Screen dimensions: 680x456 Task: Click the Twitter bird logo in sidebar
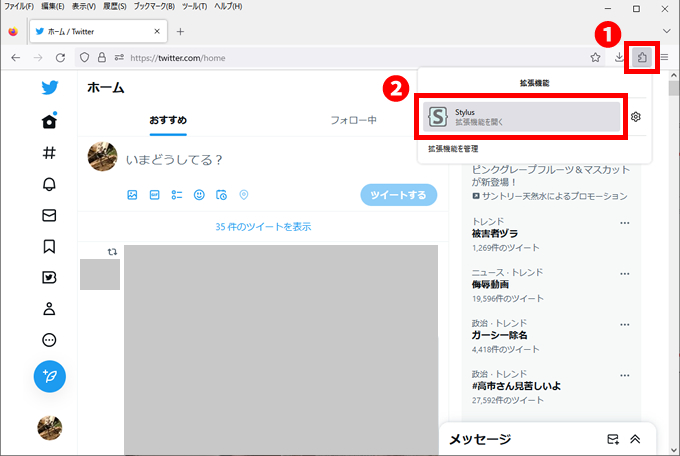click(x=49, y=88)
